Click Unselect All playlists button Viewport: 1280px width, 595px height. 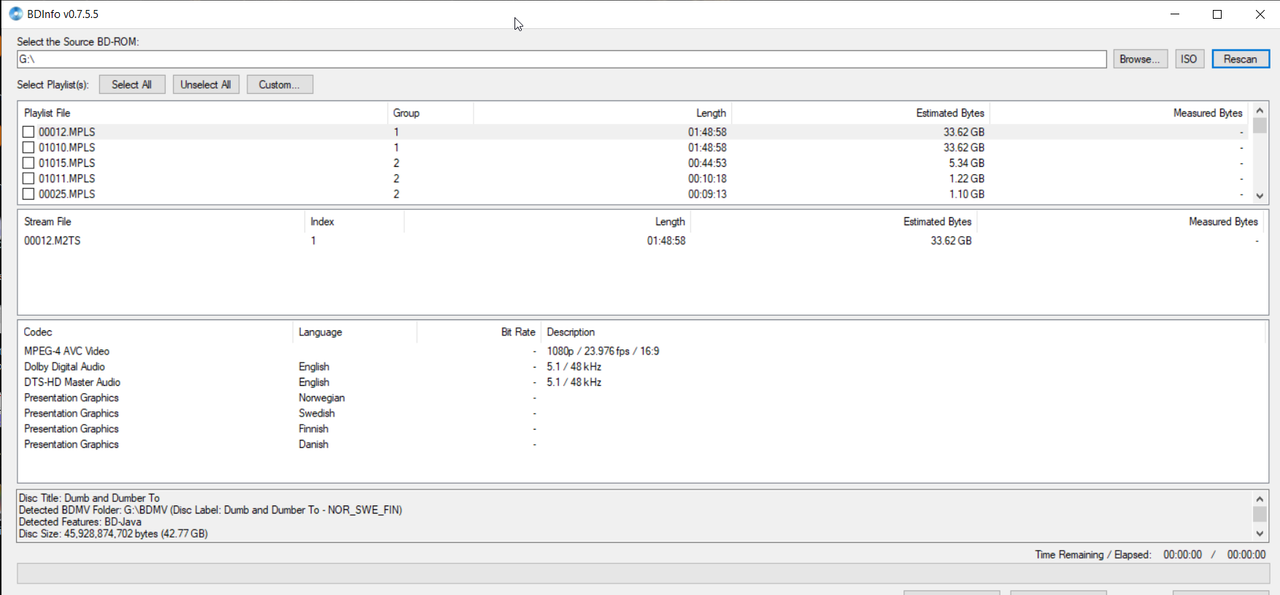206,85
